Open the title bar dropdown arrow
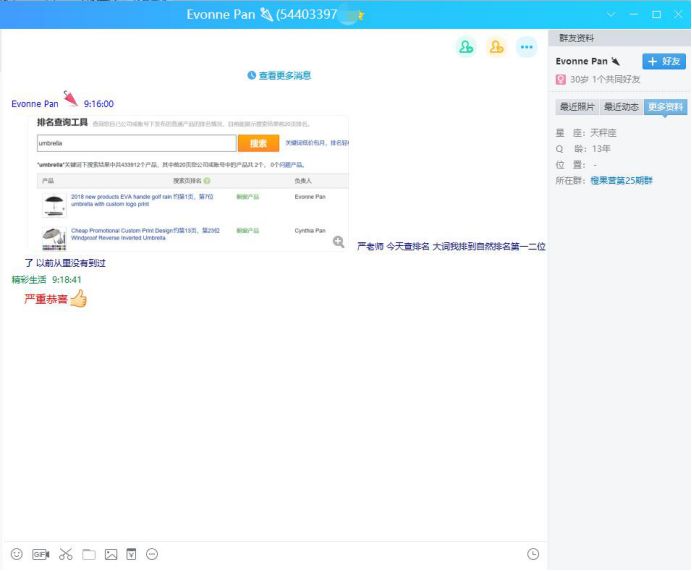 coord(611,14)
